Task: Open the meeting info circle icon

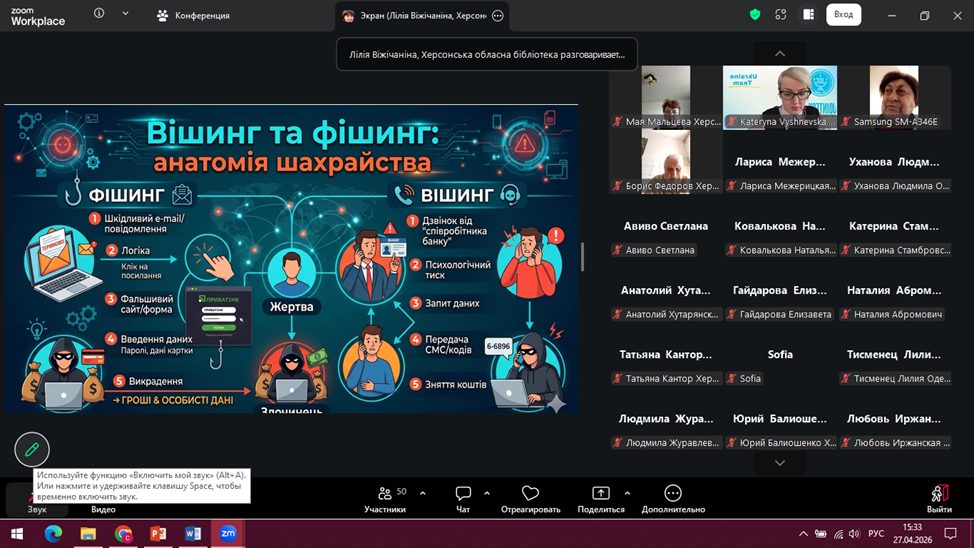Action: 99,14
